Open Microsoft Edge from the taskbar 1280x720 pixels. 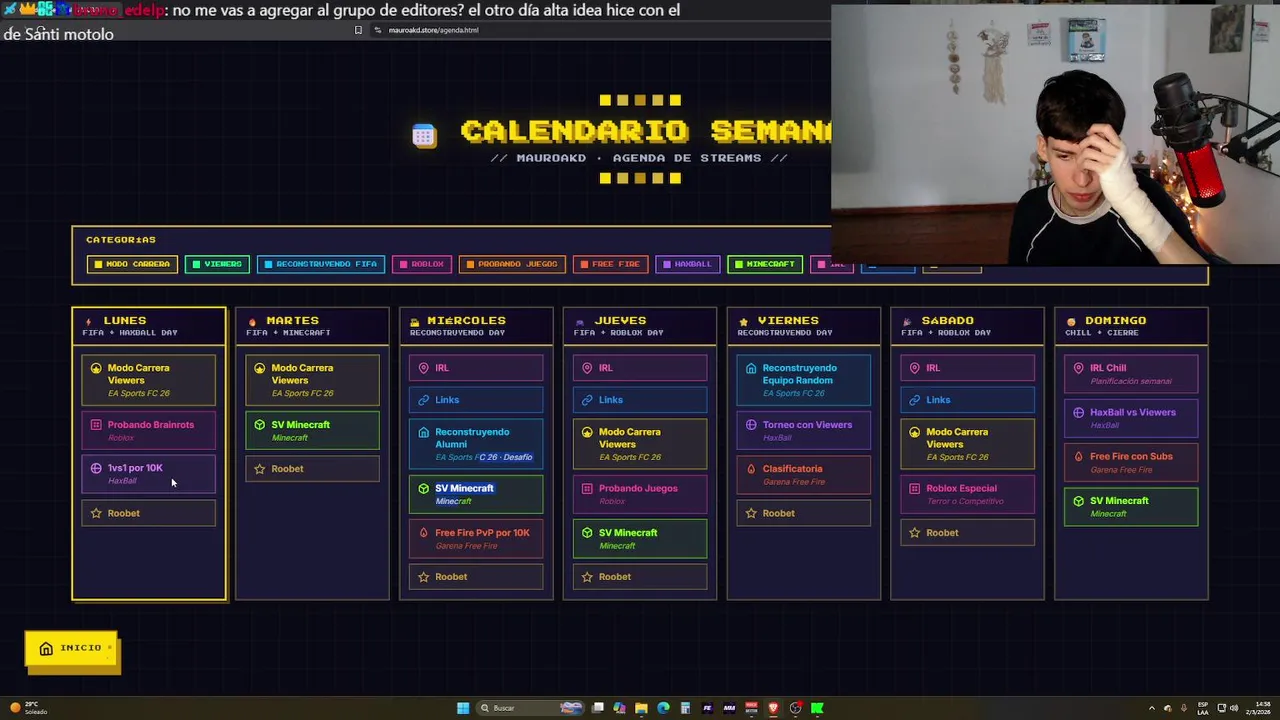663,708
